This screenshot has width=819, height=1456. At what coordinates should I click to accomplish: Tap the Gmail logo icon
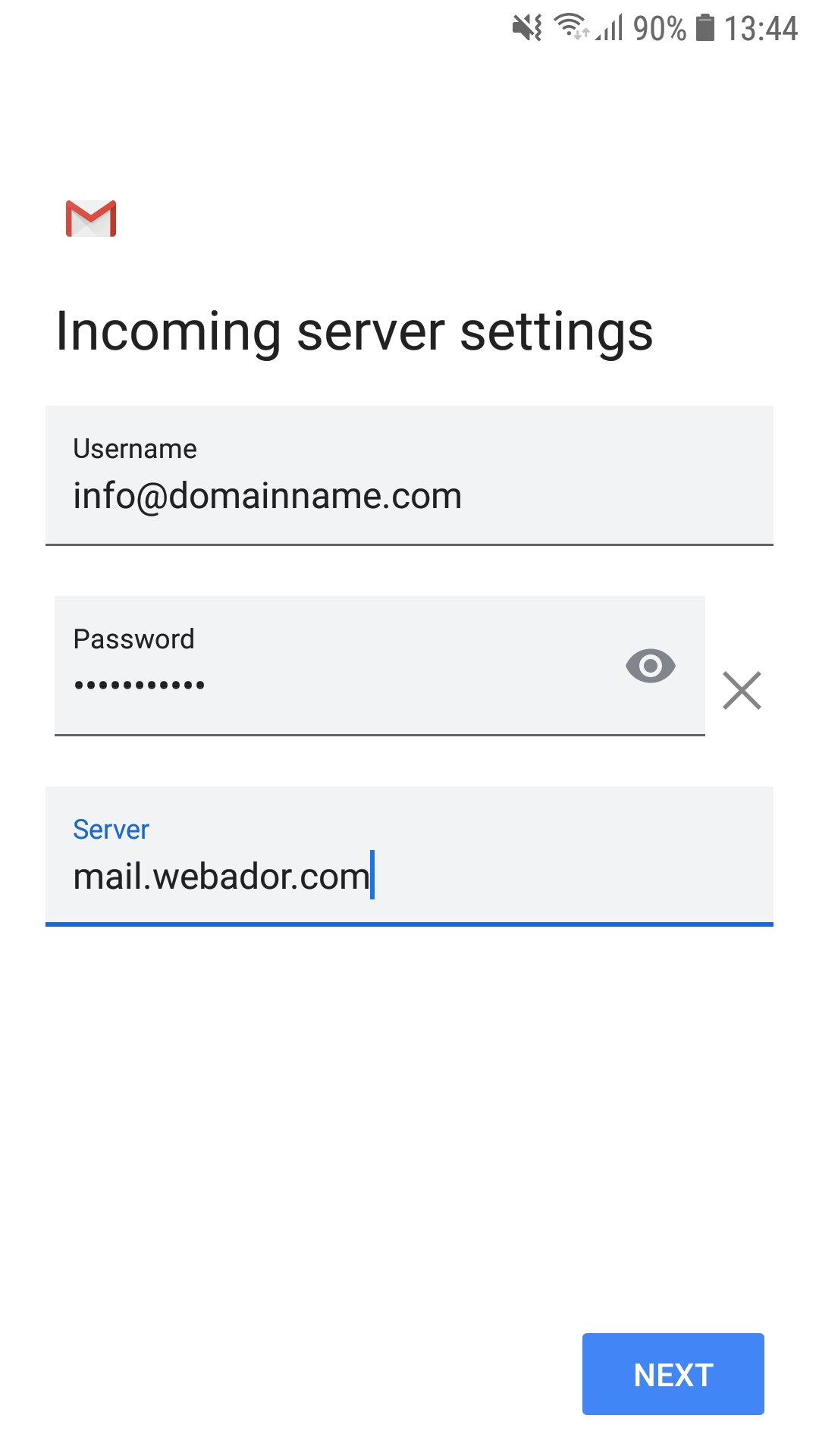click(x=91, y=218)
